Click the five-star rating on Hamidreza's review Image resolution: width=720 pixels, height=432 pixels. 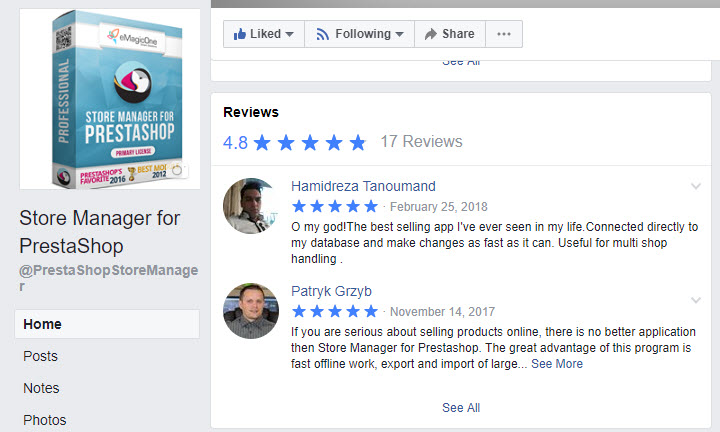(x=335, y=207)
